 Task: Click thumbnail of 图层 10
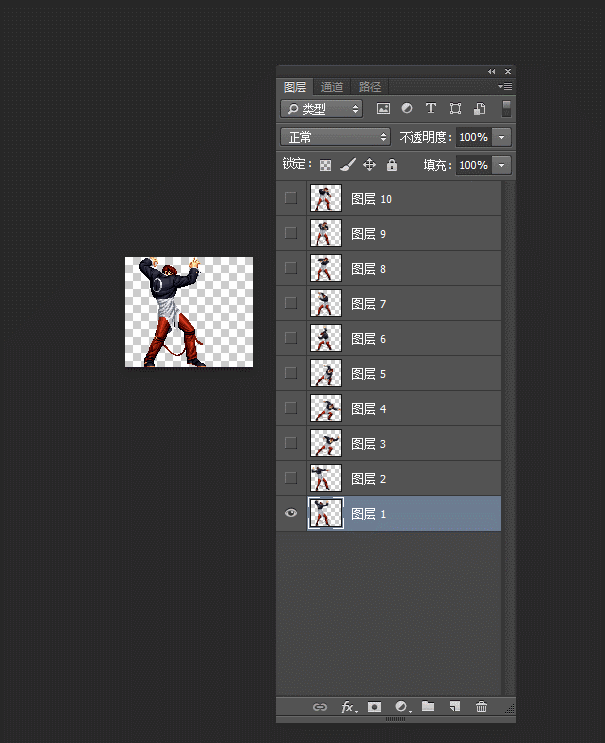(x=326, y=198)
